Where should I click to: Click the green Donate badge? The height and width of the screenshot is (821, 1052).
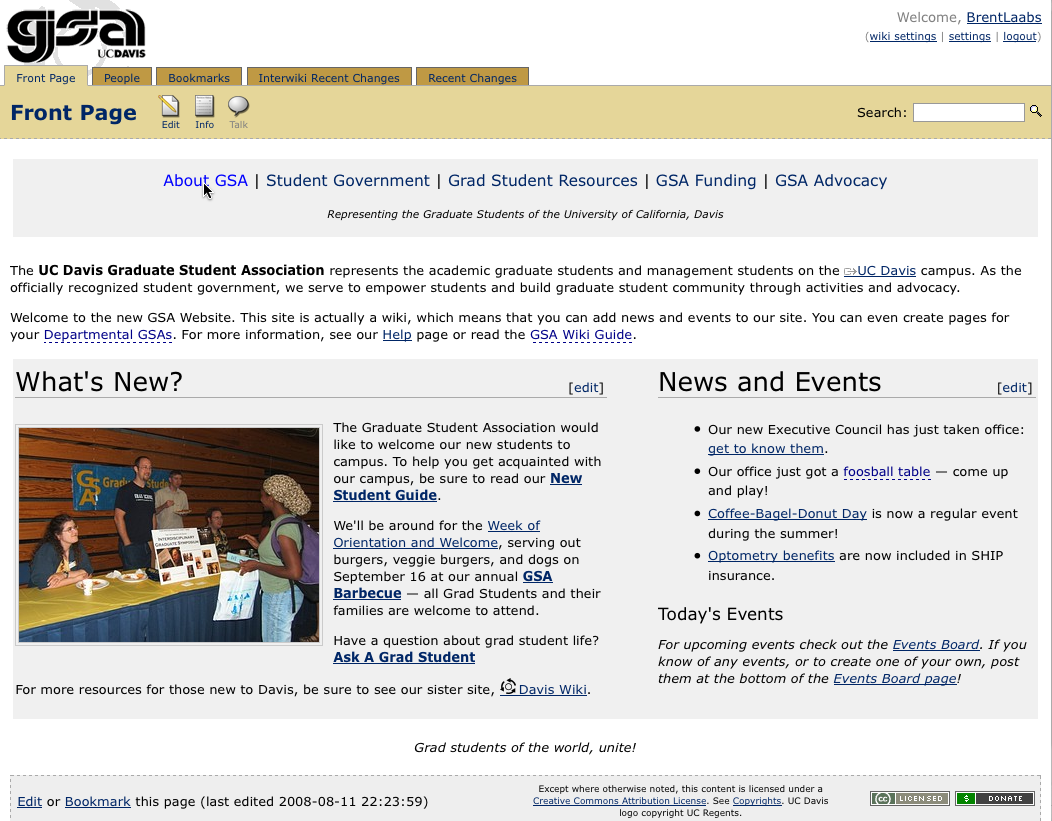(x=994, y=798)
